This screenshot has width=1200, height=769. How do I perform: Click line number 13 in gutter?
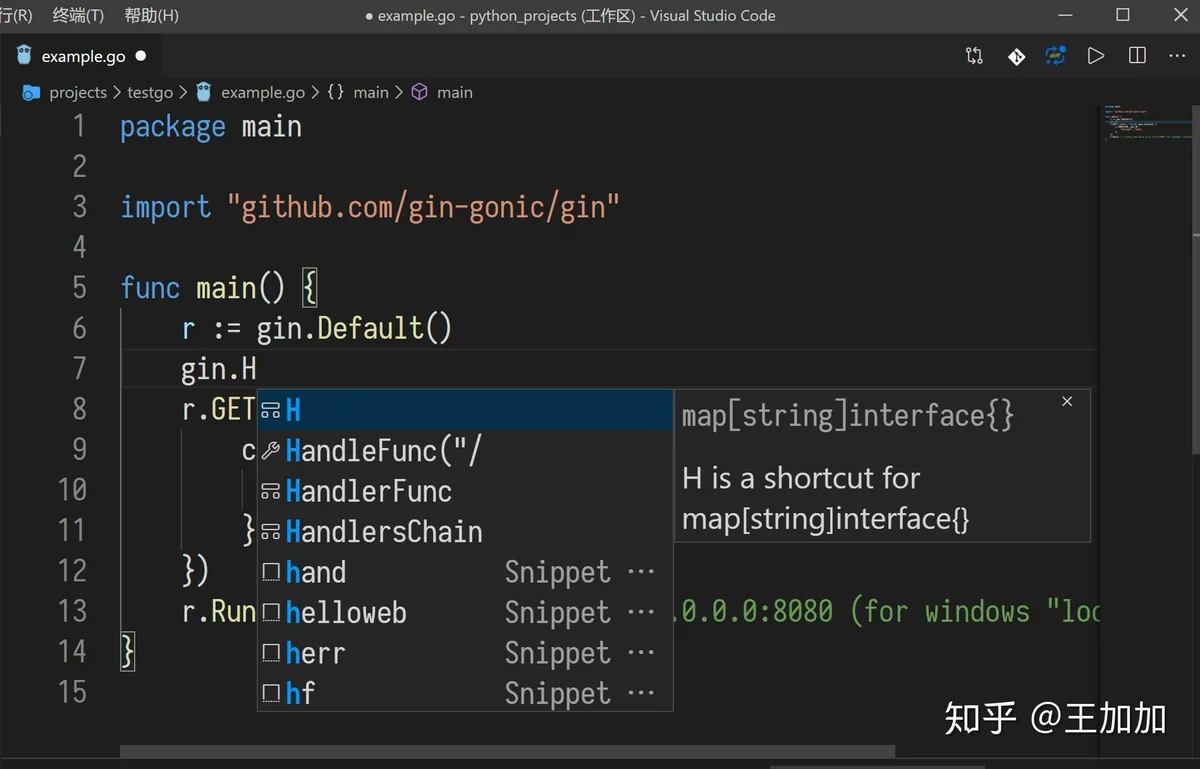tap(72, 611)
